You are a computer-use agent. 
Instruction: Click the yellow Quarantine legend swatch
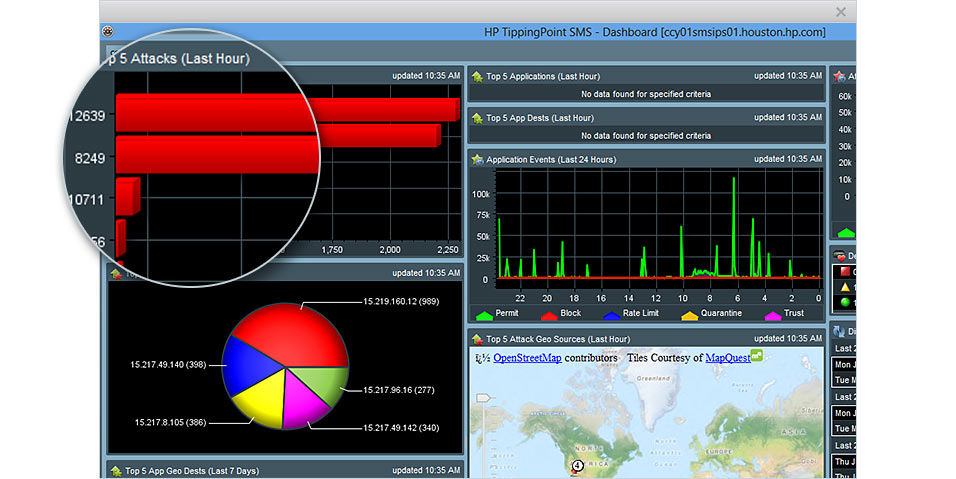pyautogui.click(x=690, y=315)
